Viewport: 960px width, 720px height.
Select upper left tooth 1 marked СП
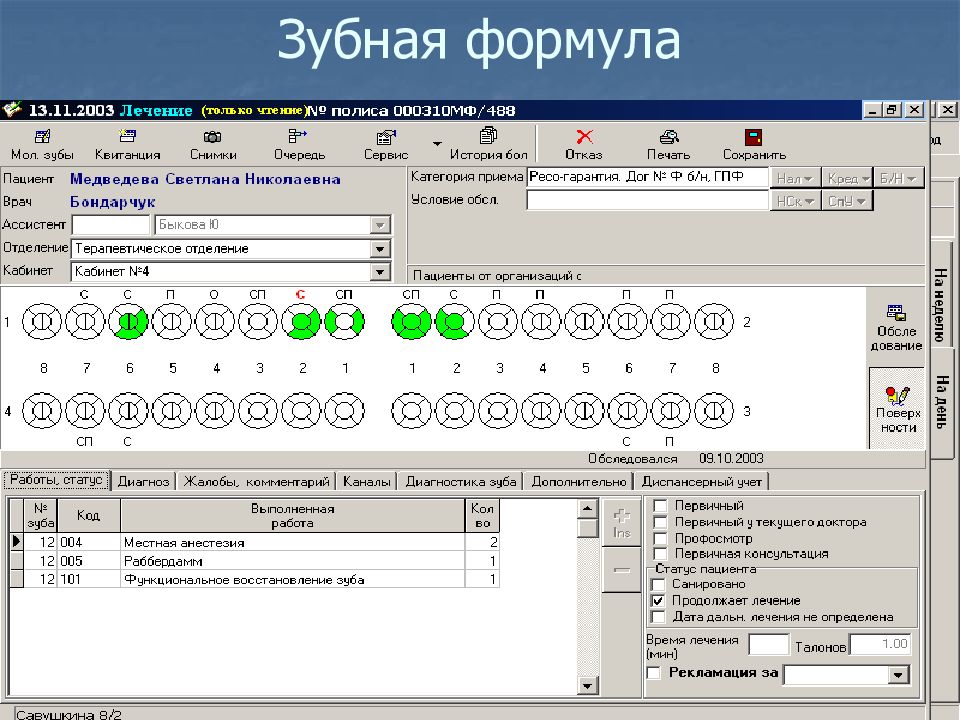click(411, 321)
